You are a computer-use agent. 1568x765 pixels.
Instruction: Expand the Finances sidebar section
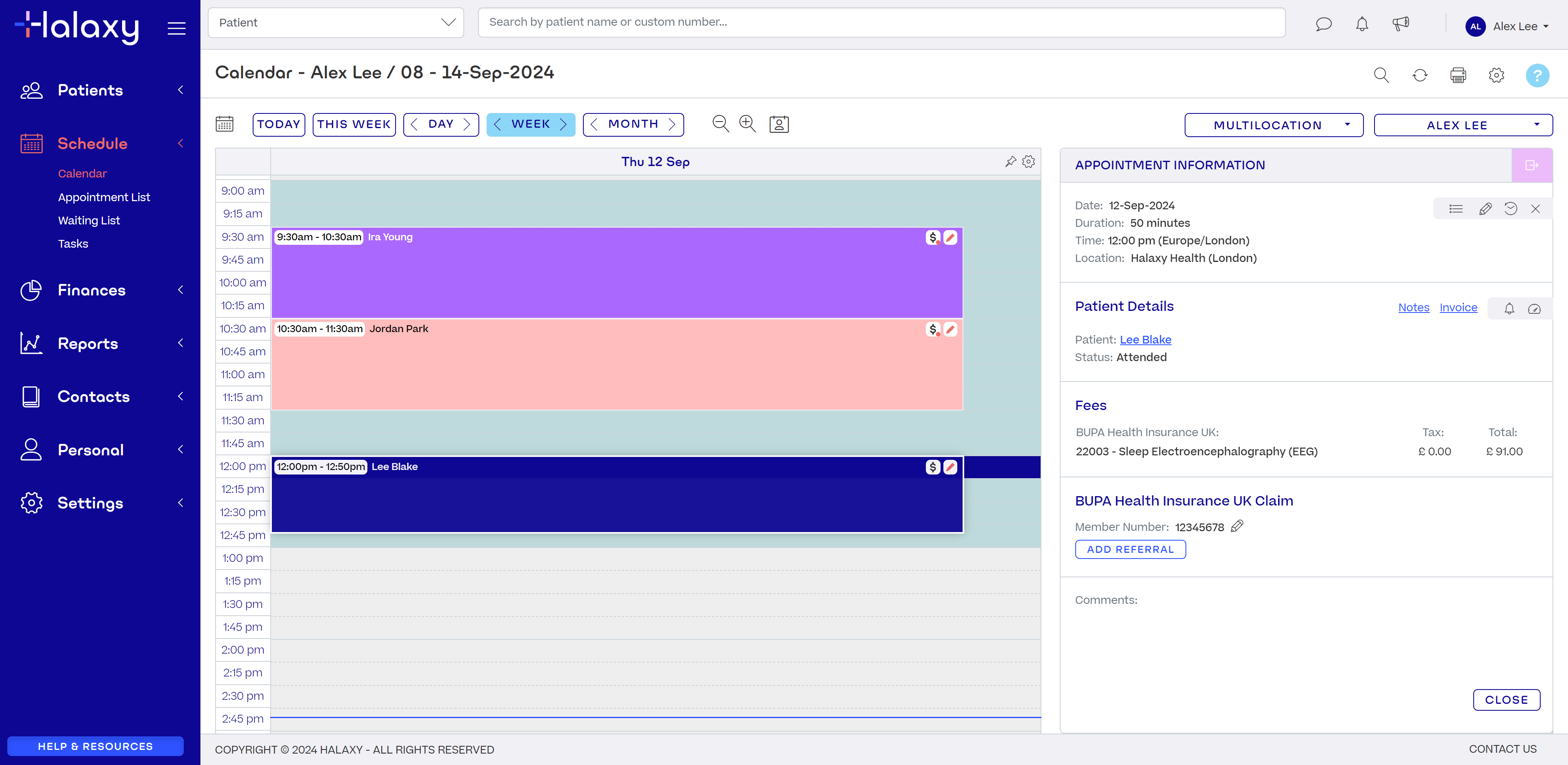[x=101, y=290]
